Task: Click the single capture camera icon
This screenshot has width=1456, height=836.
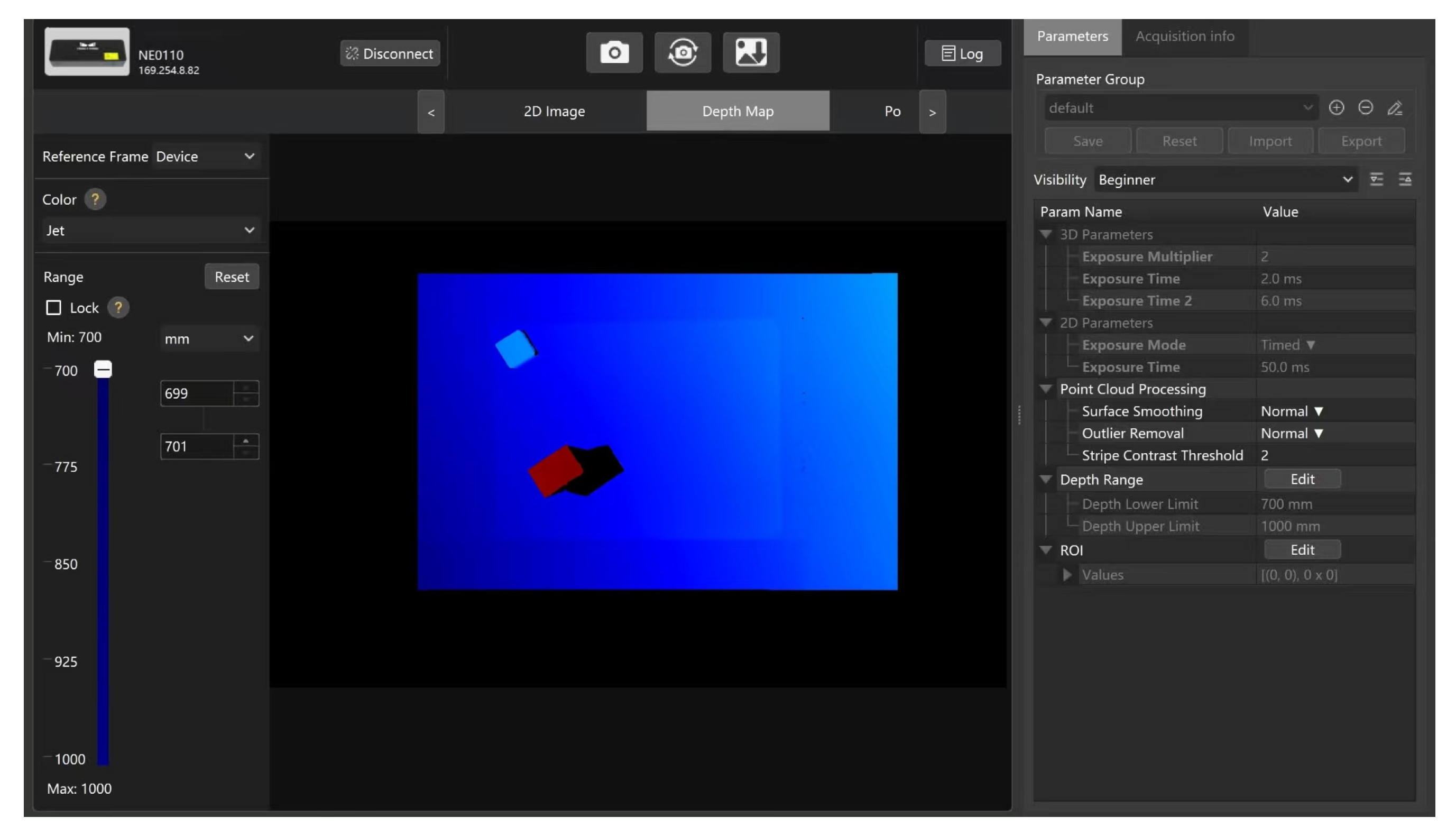Action: tap(614, 53)
